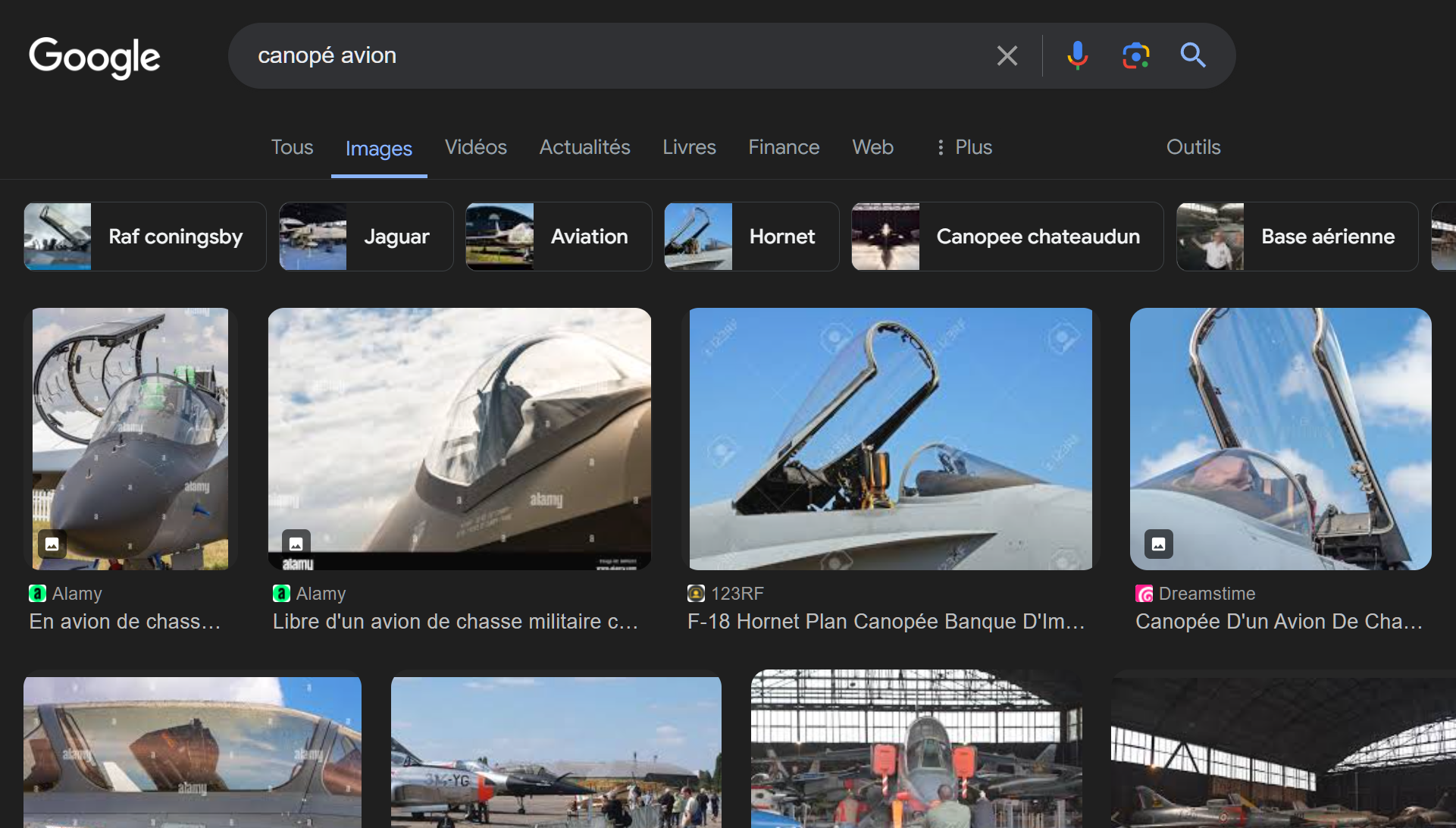Click the Google logo
The image size is (1456, 828).
point(95,57)
